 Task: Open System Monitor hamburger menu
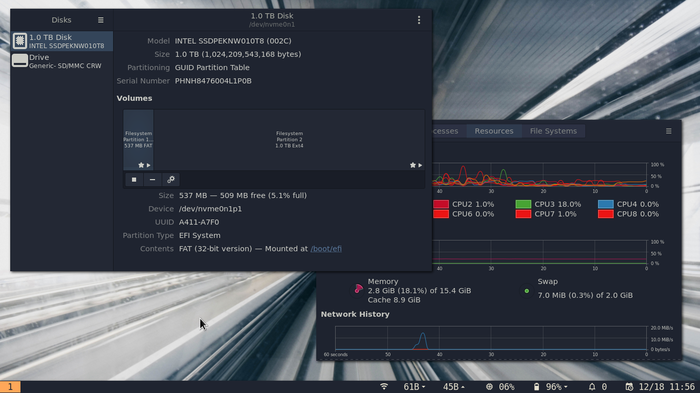tap(668, 131)
